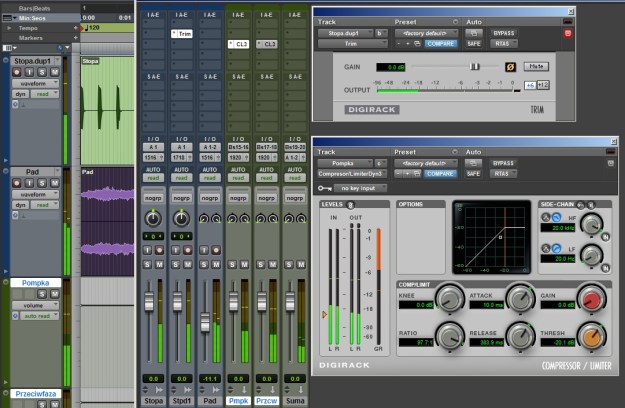Click the Gain slider handle in Trim plugin
625x408 pixels.
(x=475, y=66)
